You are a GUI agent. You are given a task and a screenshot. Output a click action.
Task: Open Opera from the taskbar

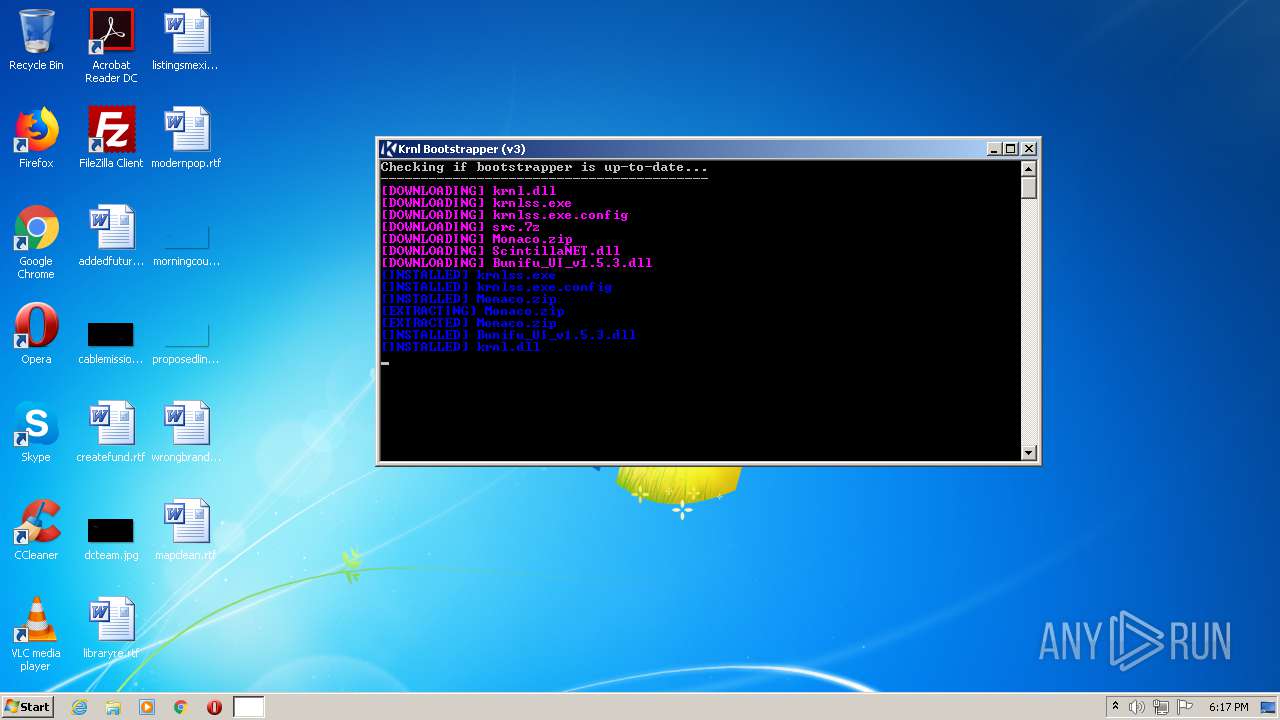[x=214, y=707]
